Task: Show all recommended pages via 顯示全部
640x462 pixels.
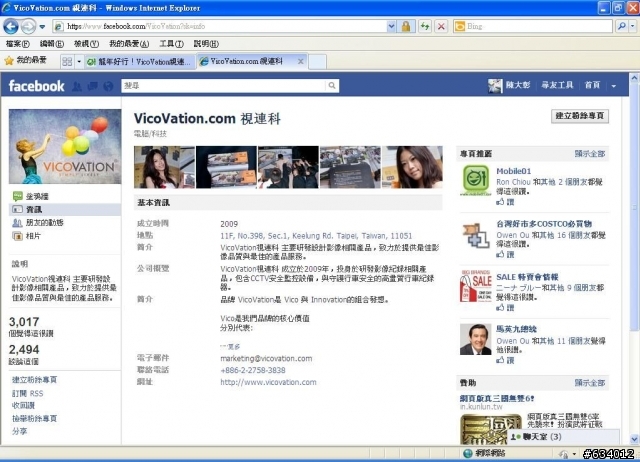Action: (590, 154)
